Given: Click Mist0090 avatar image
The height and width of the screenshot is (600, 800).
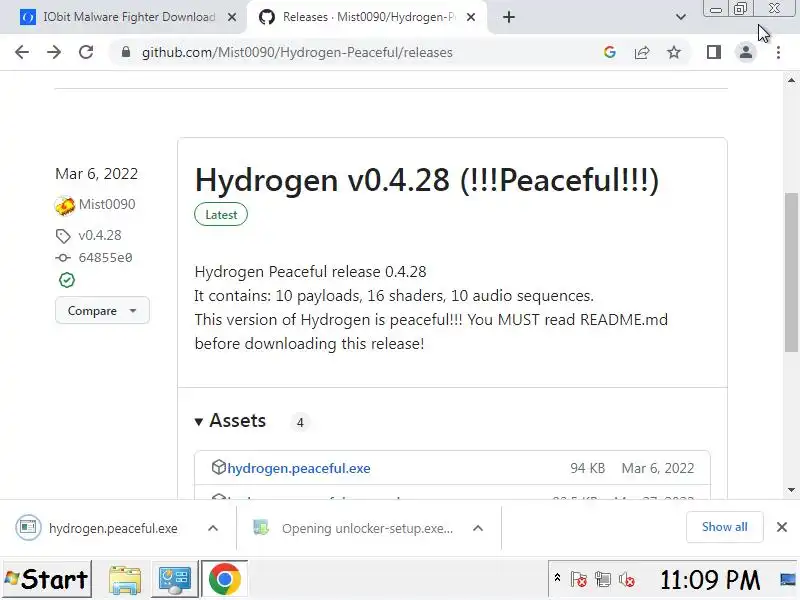Looking at the screenshot, I should click(65, 205).
